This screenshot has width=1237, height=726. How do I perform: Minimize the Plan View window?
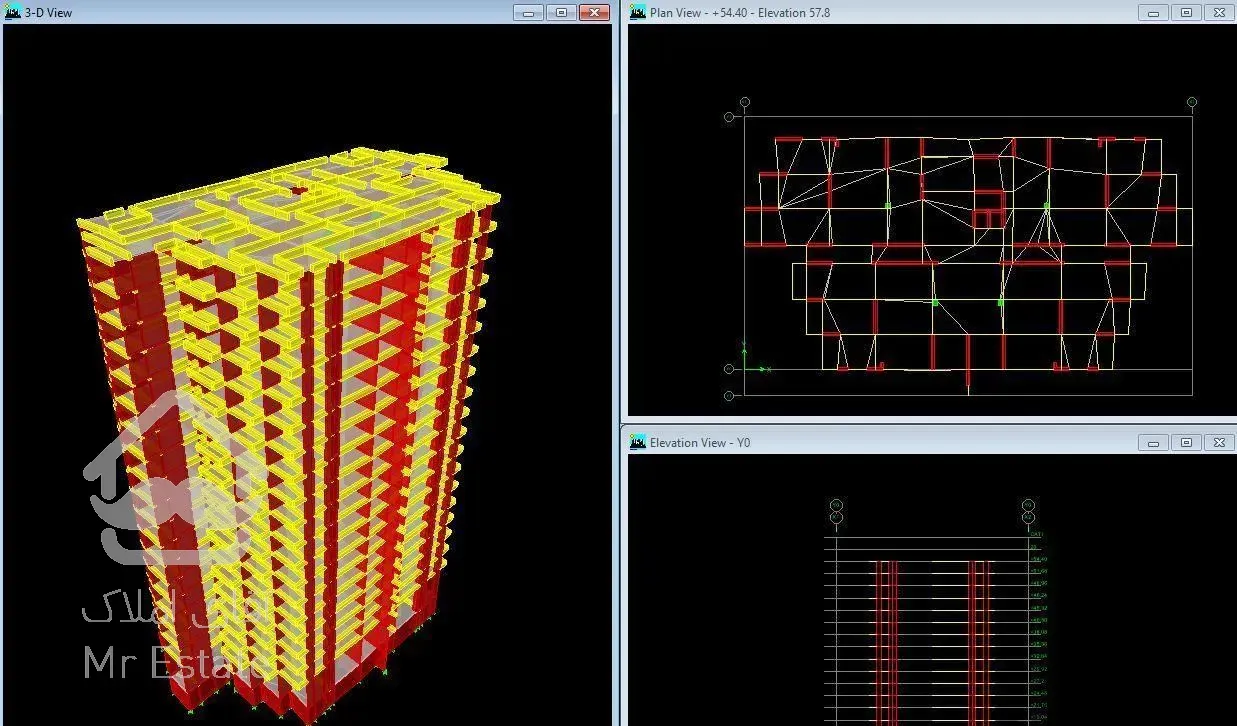pyautogui.click(x=1154, y=13)
